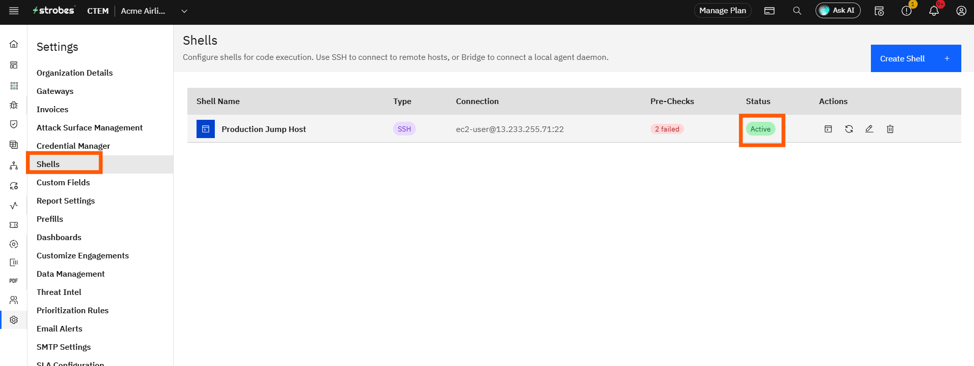Screen dimensions: 974x366
Task: Click the Status column header
Action: (x=758, y=101)
